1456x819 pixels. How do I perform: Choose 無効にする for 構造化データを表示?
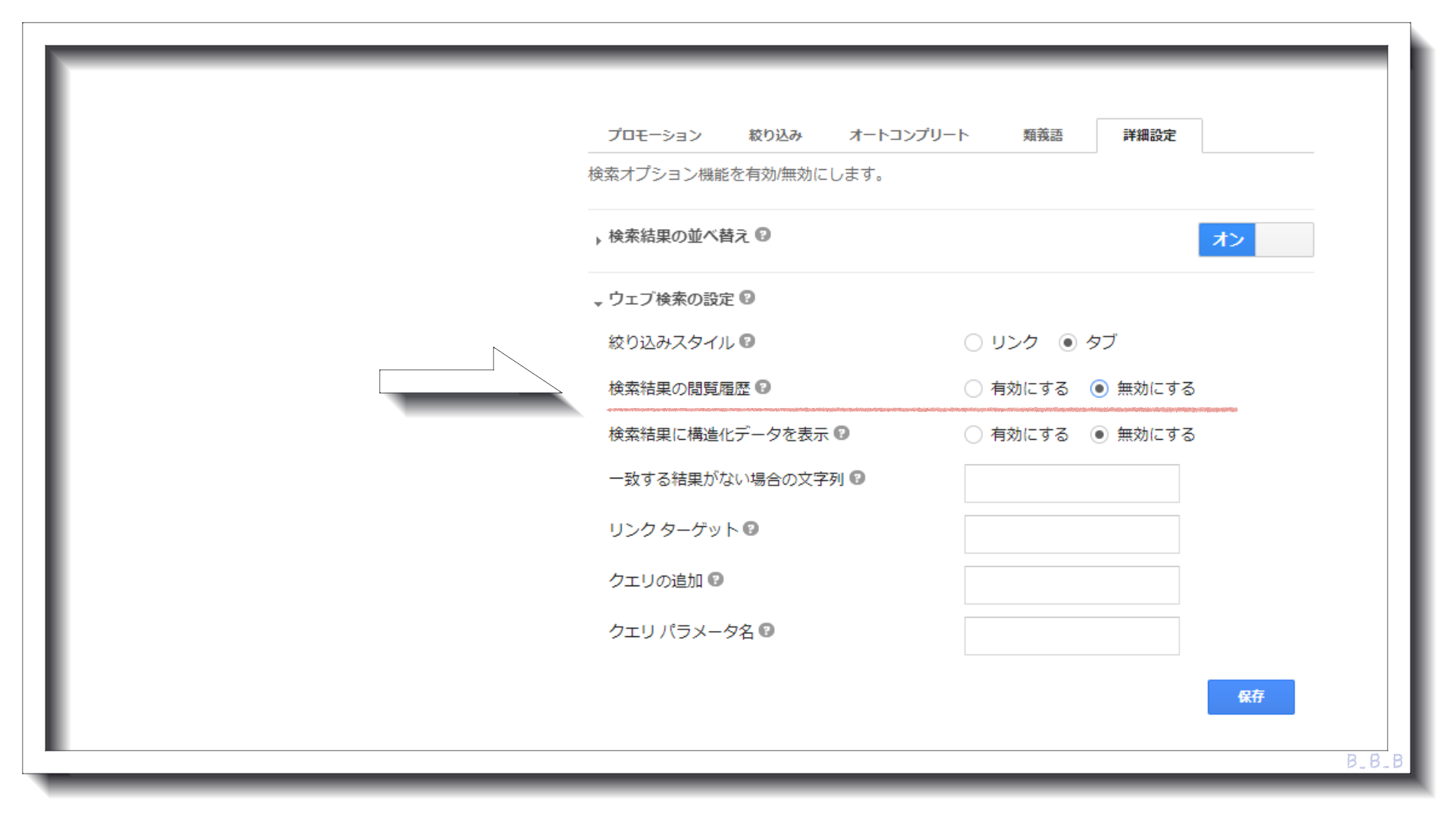pos(1099,435)
